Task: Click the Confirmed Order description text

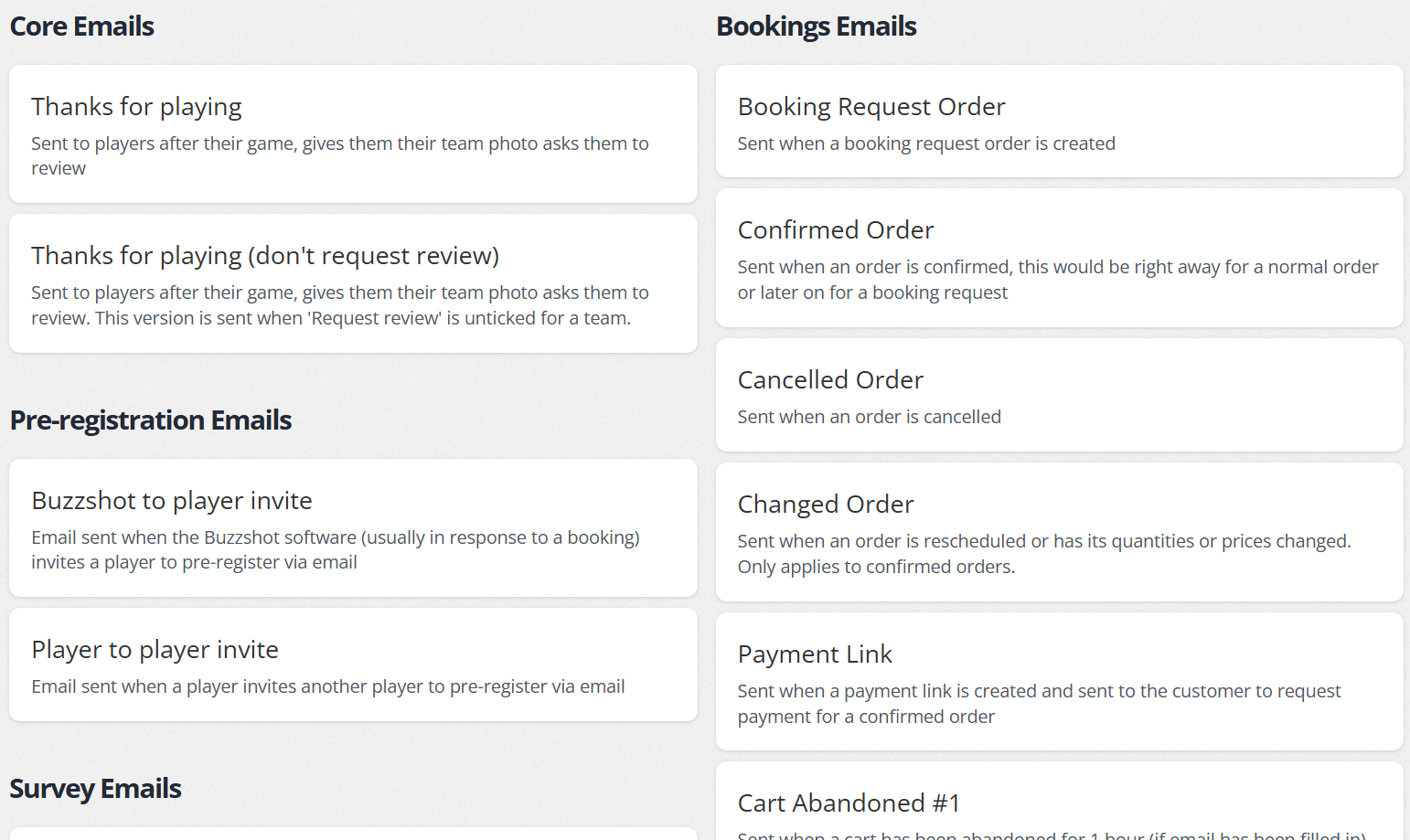Action: click(1058, 280)
